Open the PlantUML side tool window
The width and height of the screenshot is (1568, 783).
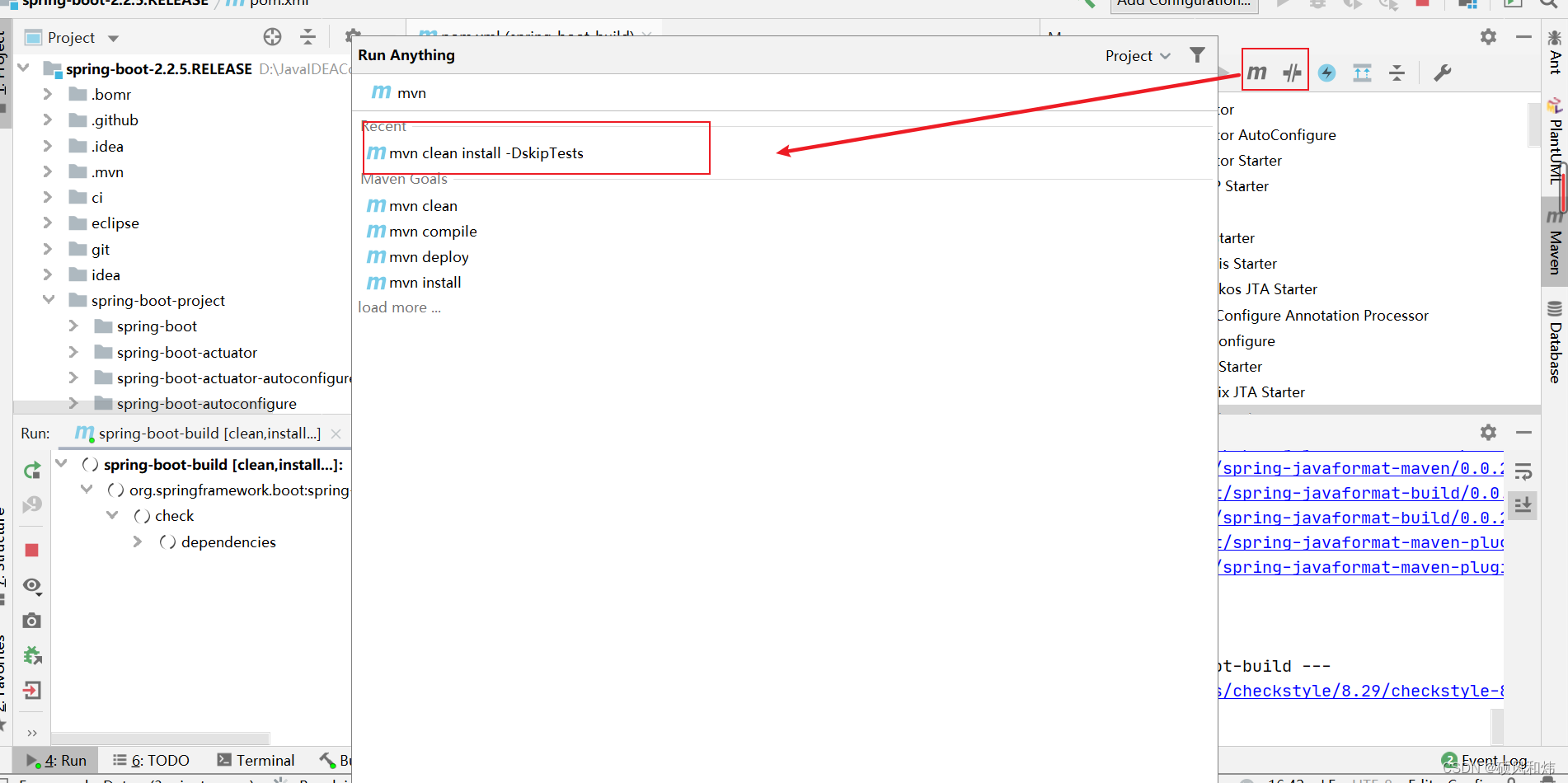click(x=1555, y=142)
